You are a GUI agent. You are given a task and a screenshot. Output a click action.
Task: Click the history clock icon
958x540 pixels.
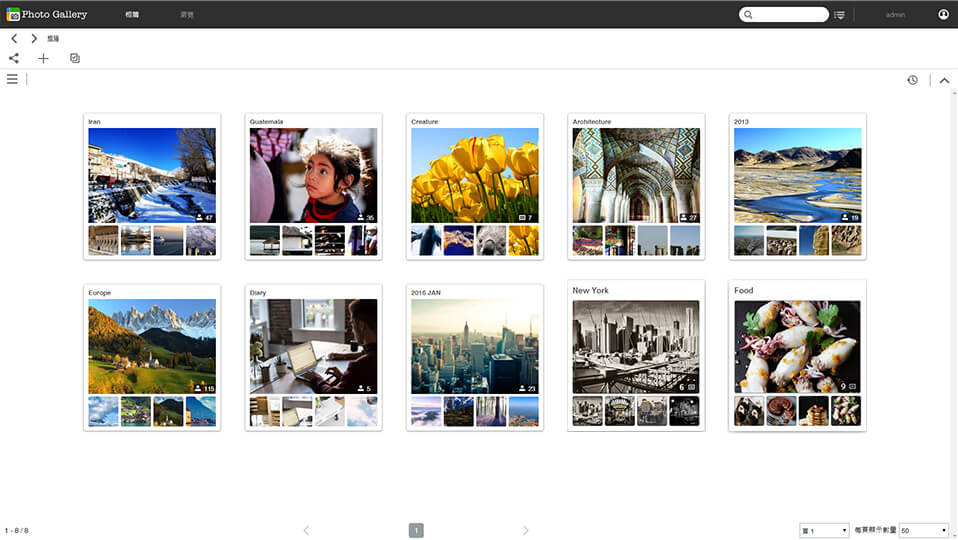pos(912,80)
